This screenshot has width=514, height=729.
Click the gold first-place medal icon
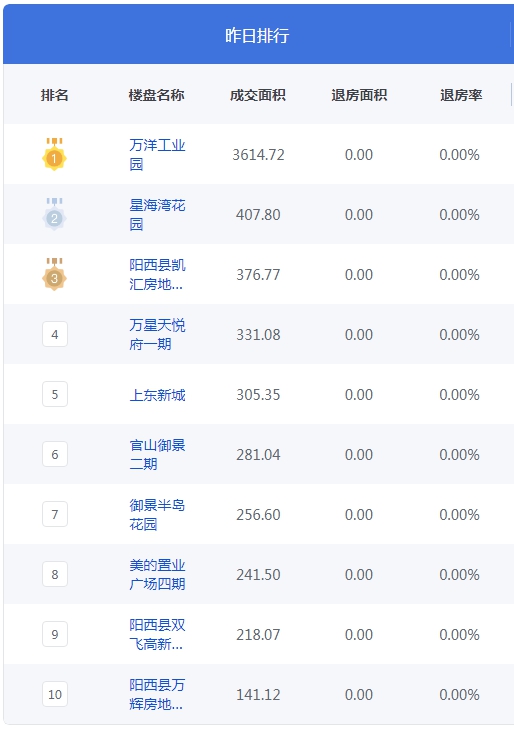[x=54, y=154]
